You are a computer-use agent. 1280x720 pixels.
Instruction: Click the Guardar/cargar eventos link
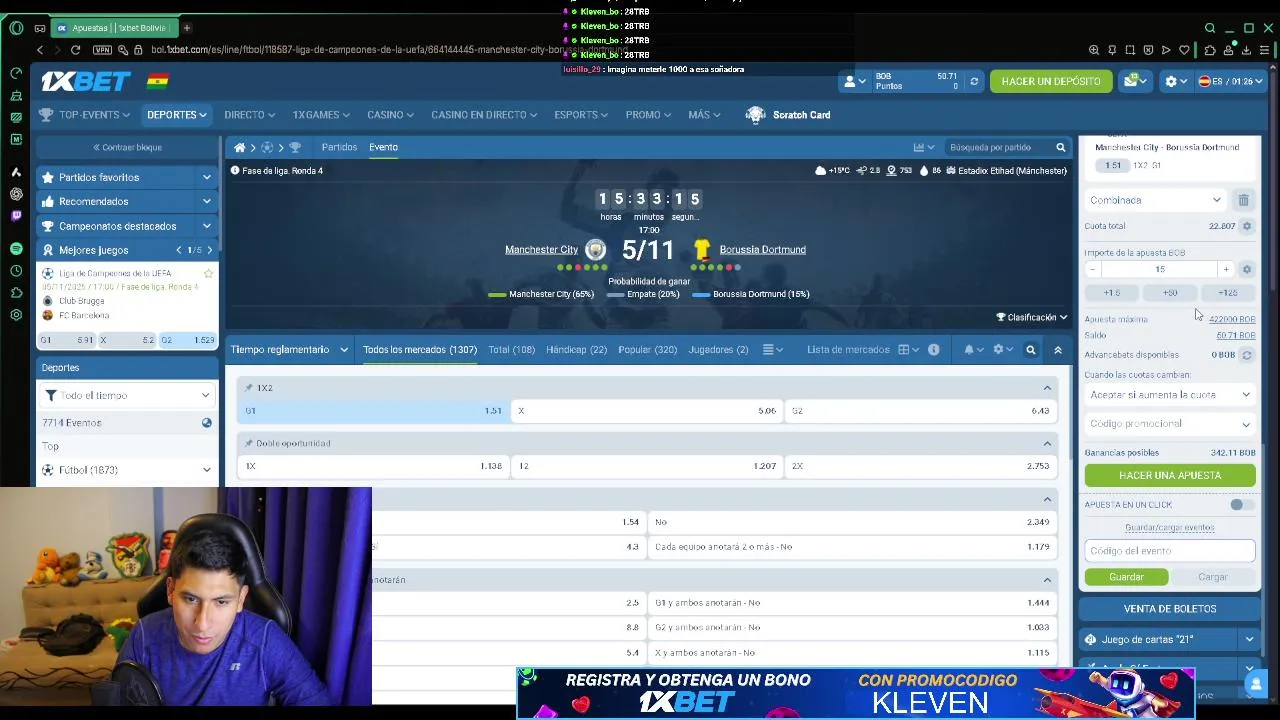(x=1169, y=527)
